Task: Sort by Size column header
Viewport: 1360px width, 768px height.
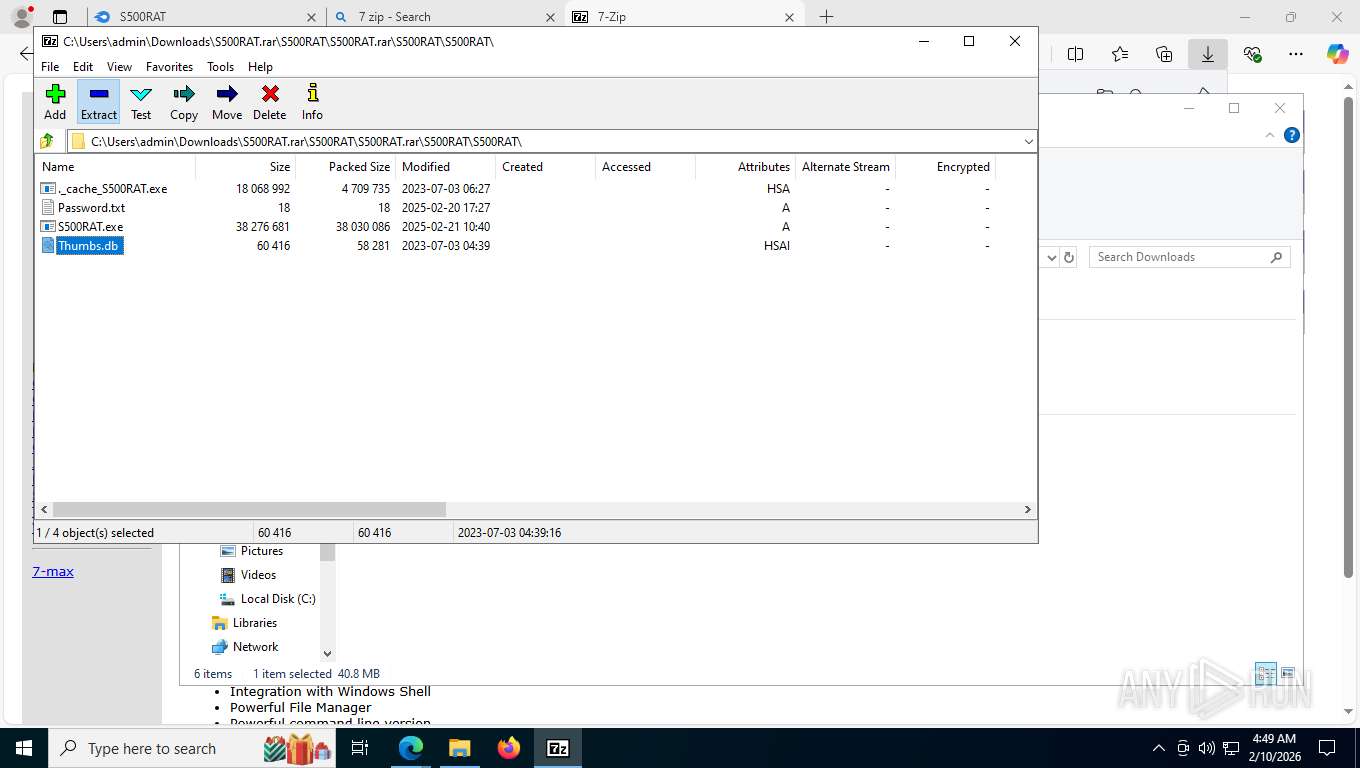Action: pos(245,167)
